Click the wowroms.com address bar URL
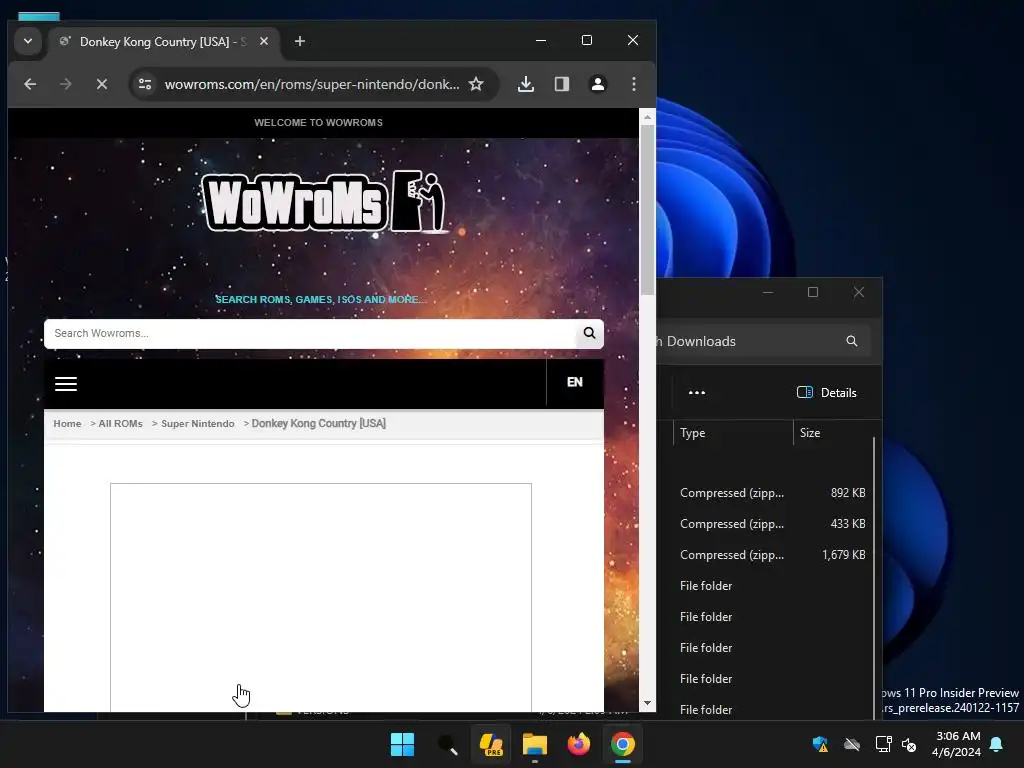 click(x=312, y=84)
